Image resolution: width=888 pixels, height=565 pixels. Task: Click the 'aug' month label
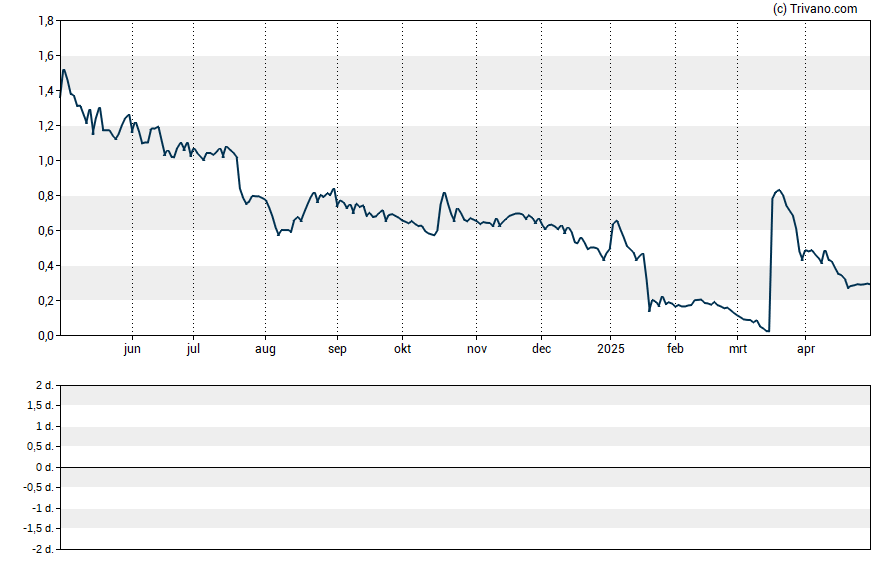point(265,349)
